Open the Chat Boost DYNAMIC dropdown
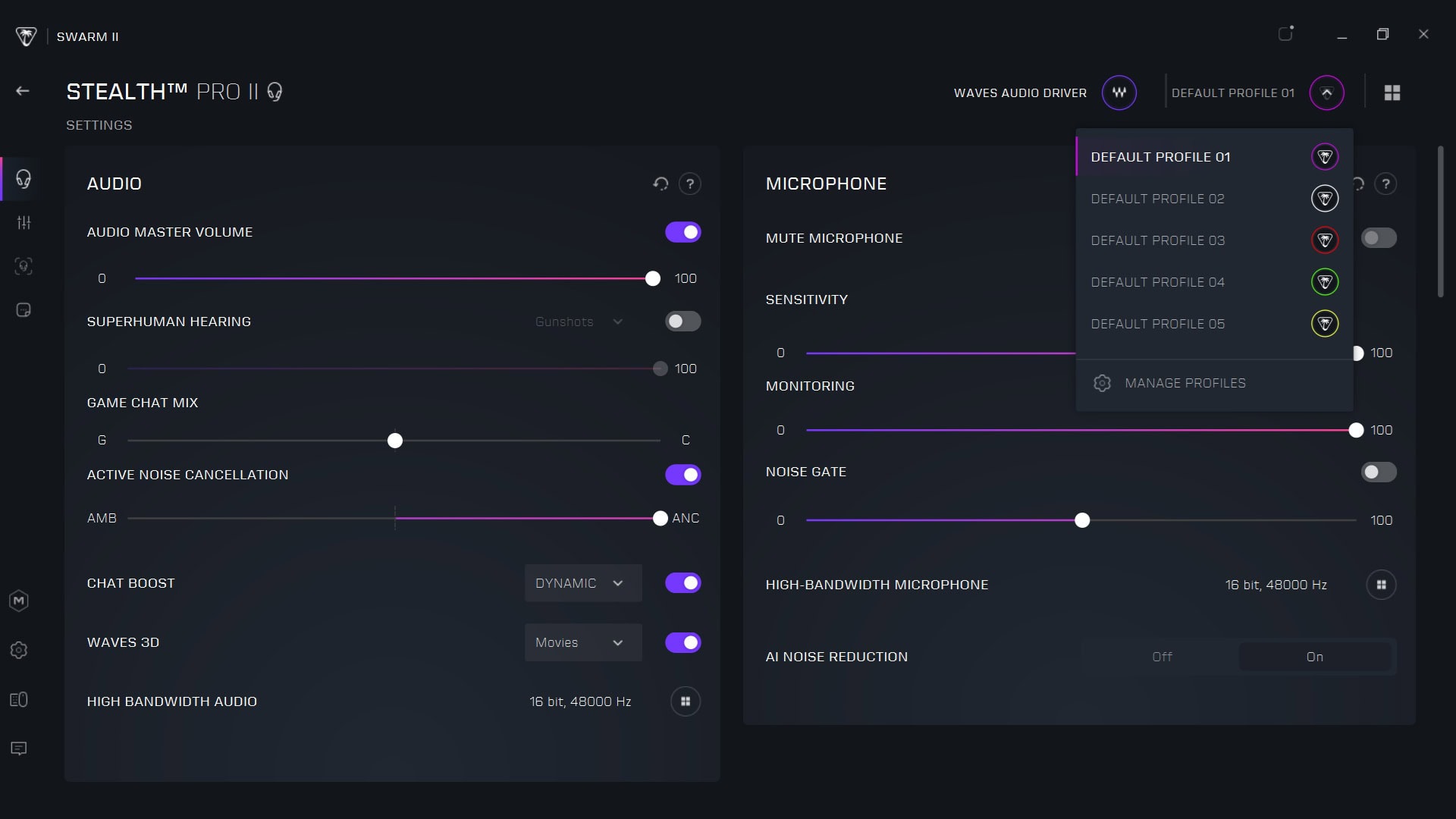The image size is (1456, 819). click(x=583, y=583)
